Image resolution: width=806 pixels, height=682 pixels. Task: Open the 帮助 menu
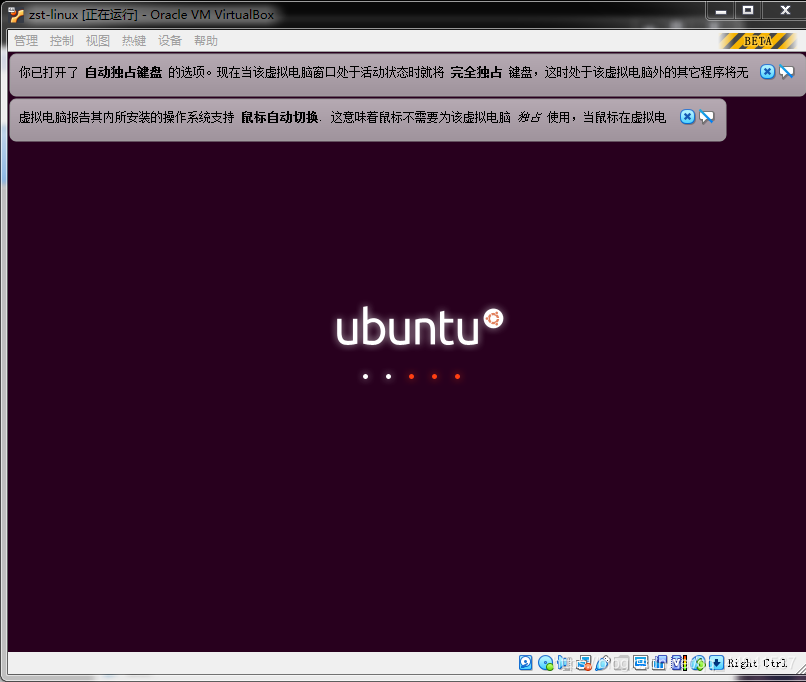(x=206, y=41)
